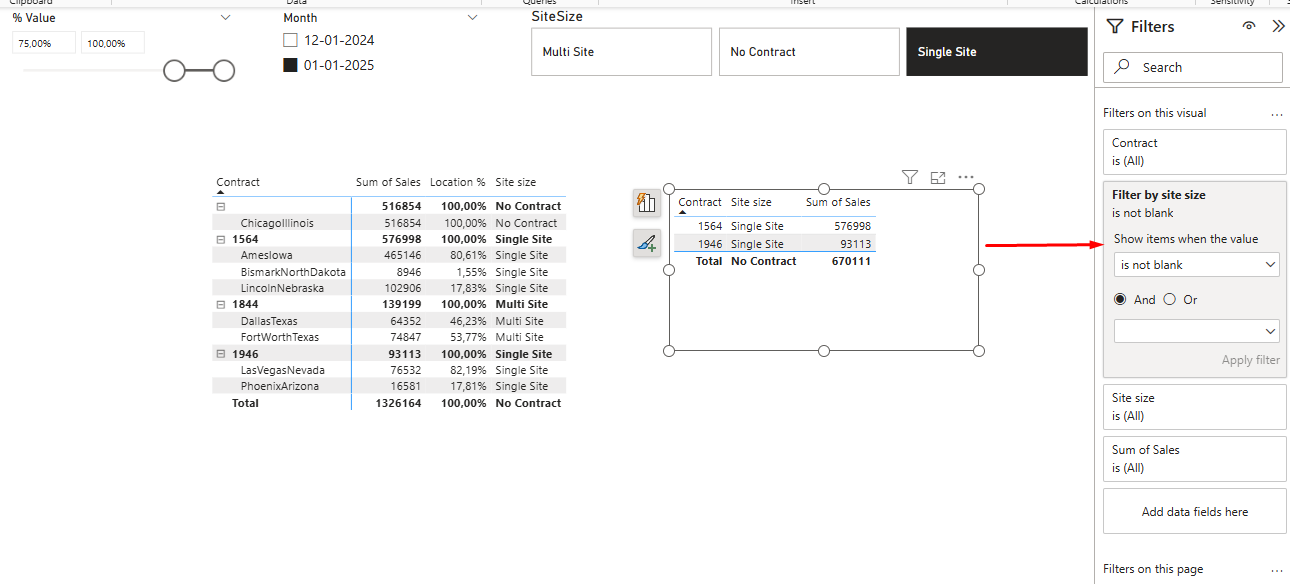
Task: Click Location % column header
Action: click(458, 182)
